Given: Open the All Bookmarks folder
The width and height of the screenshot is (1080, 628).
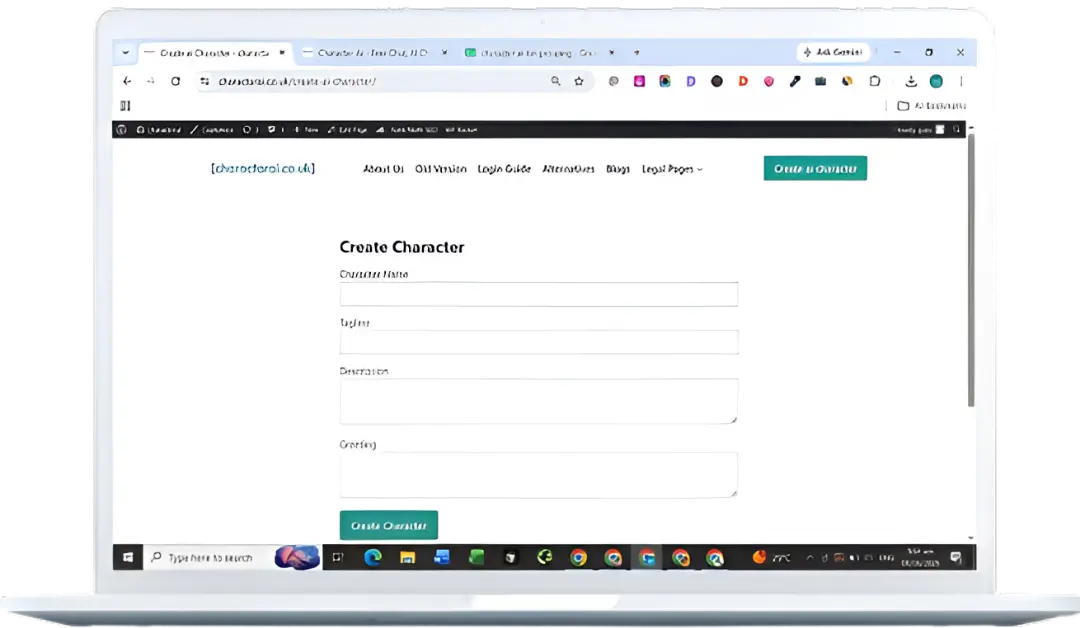Looking at the screenshot, I should click(x=932, y=105).
